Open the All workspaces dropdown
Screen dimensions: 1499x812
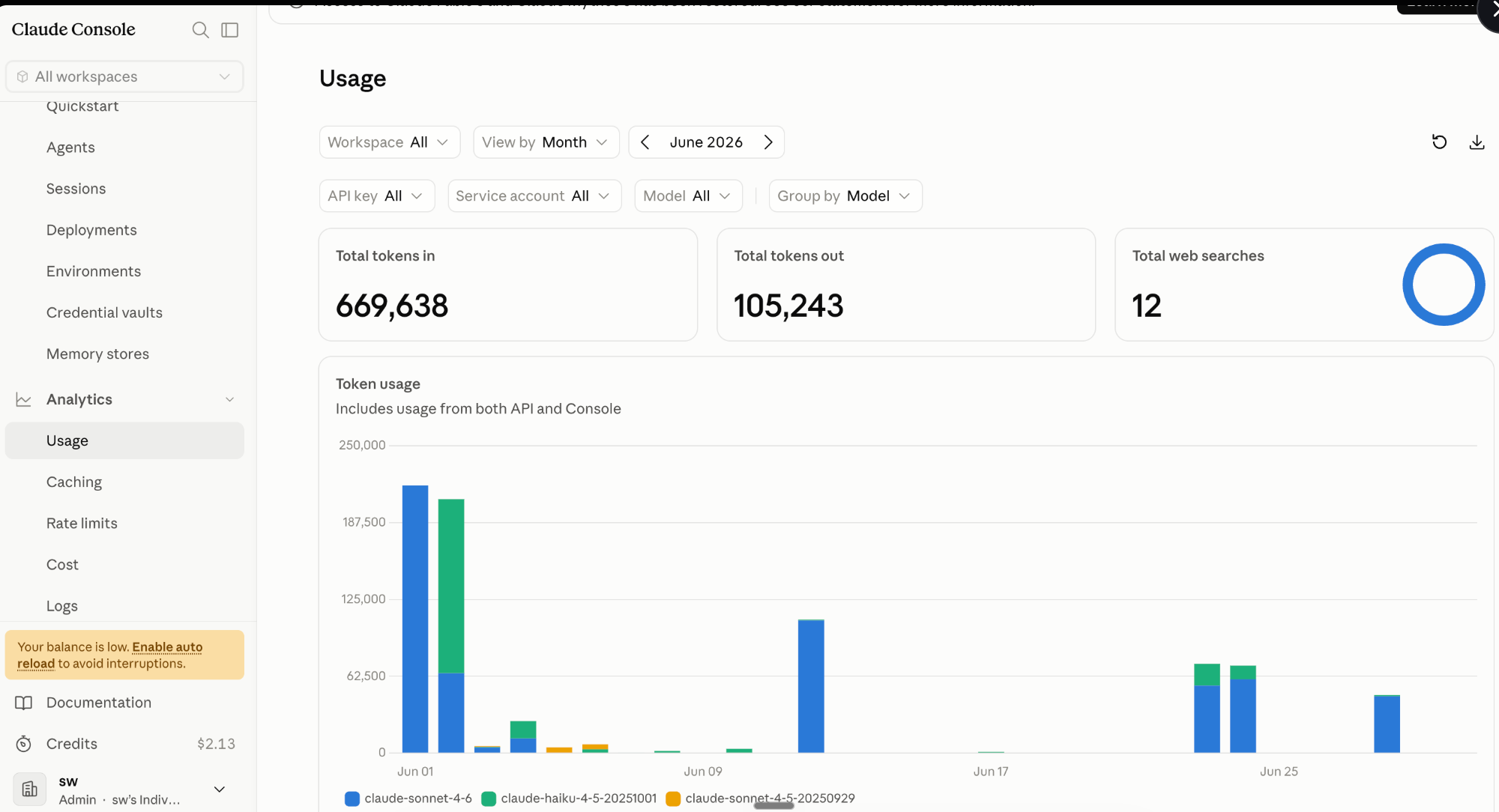[124, 76]
